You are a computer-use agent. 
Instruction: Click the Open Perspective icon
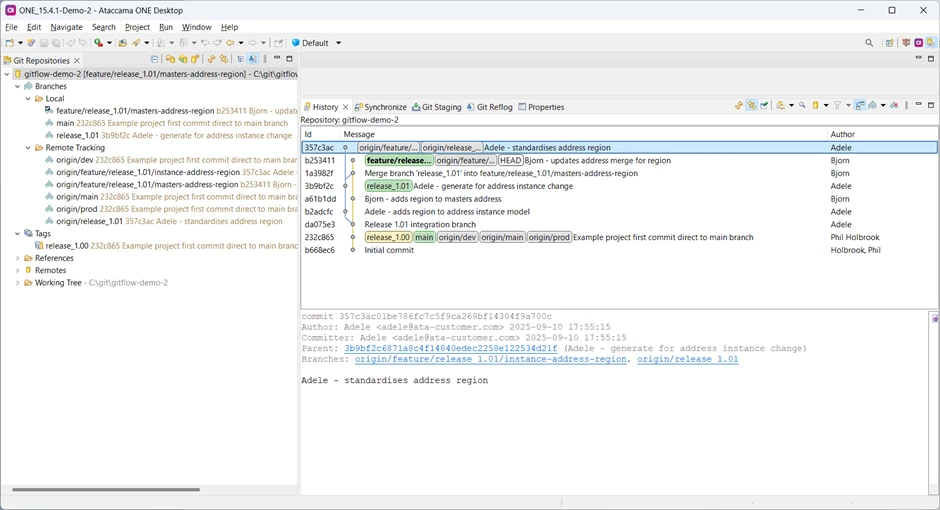pos(889,43)
